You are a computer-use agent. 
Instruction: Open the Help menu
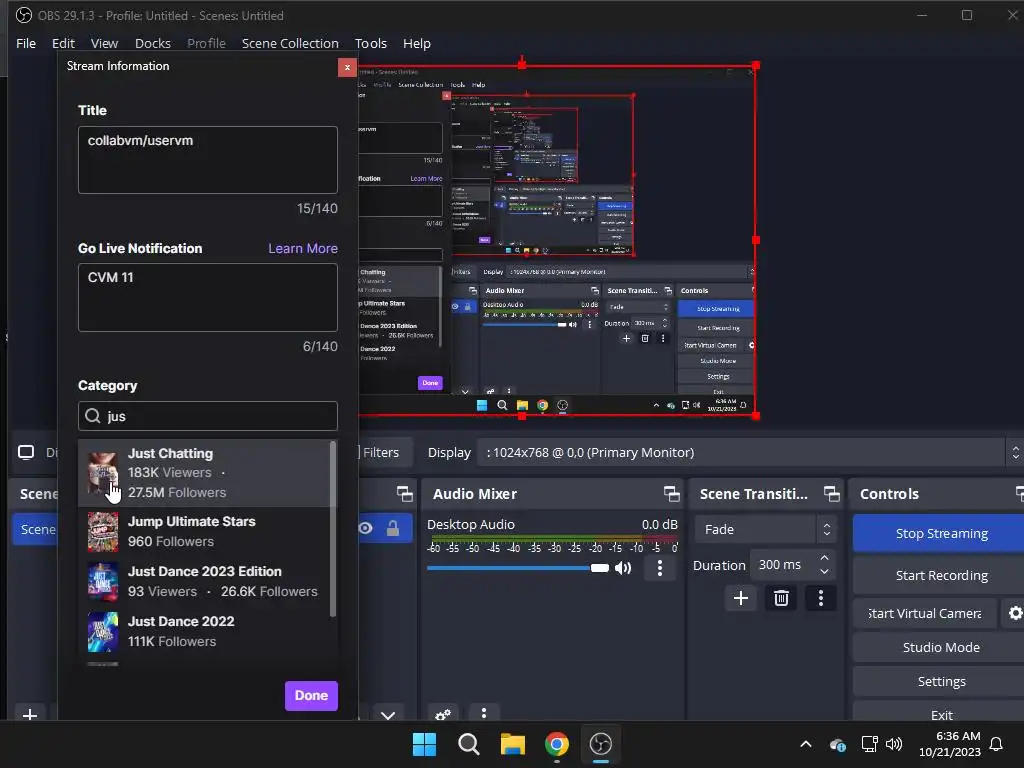[x=417, y=44]
